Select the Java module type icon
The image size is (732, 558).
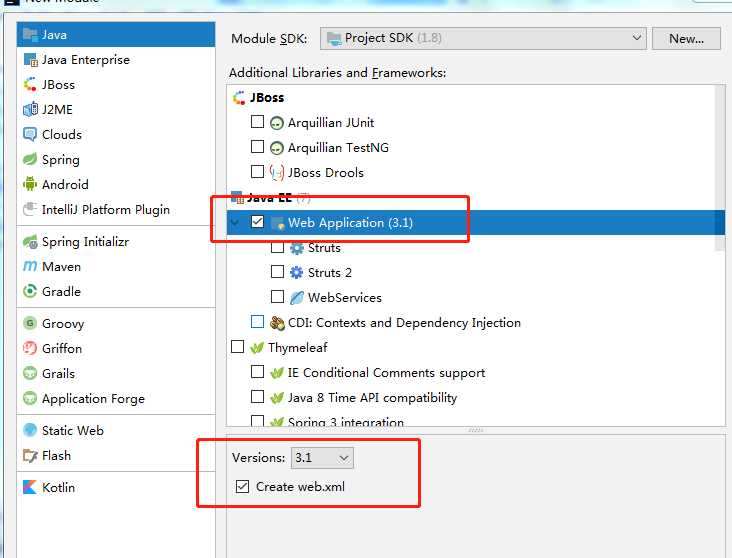point(30,35)
